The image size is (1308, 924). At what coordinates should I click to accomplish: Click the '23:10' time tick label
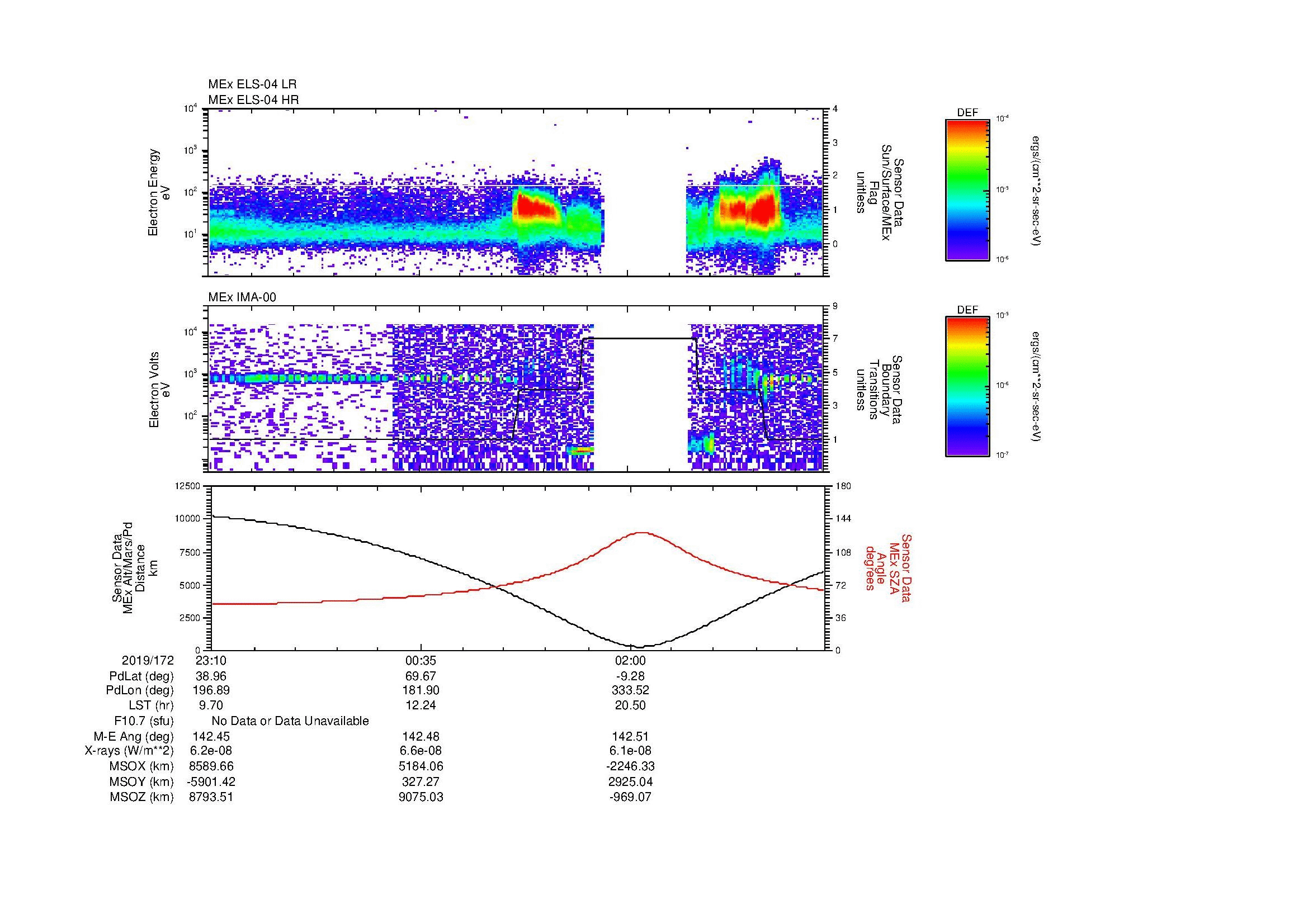(211, 660)
